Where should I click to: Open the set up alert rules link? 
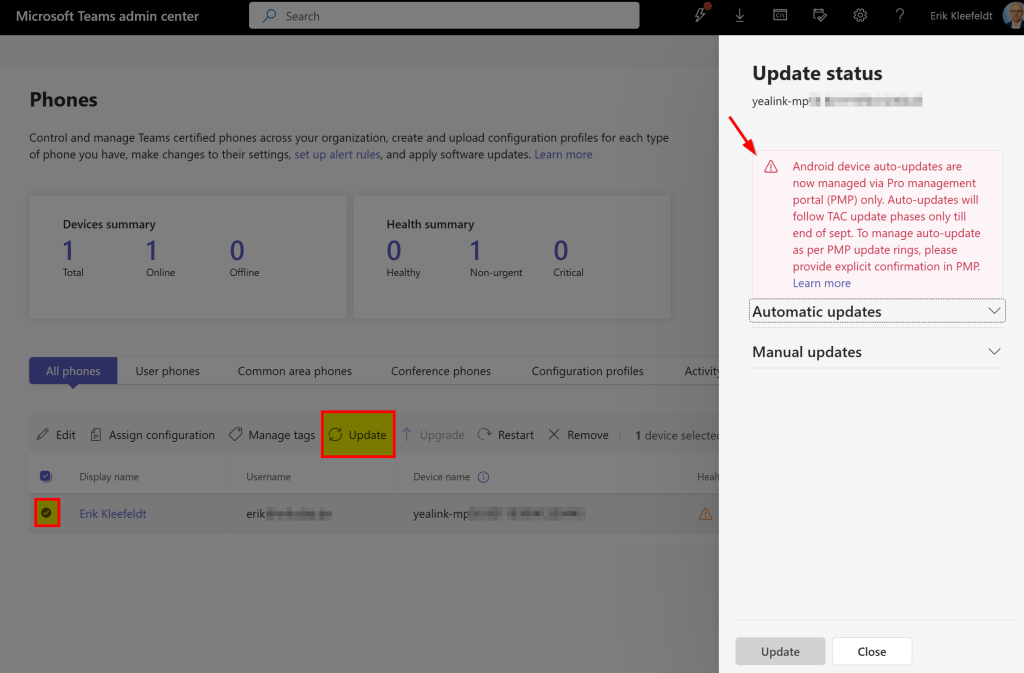point(337,155)
